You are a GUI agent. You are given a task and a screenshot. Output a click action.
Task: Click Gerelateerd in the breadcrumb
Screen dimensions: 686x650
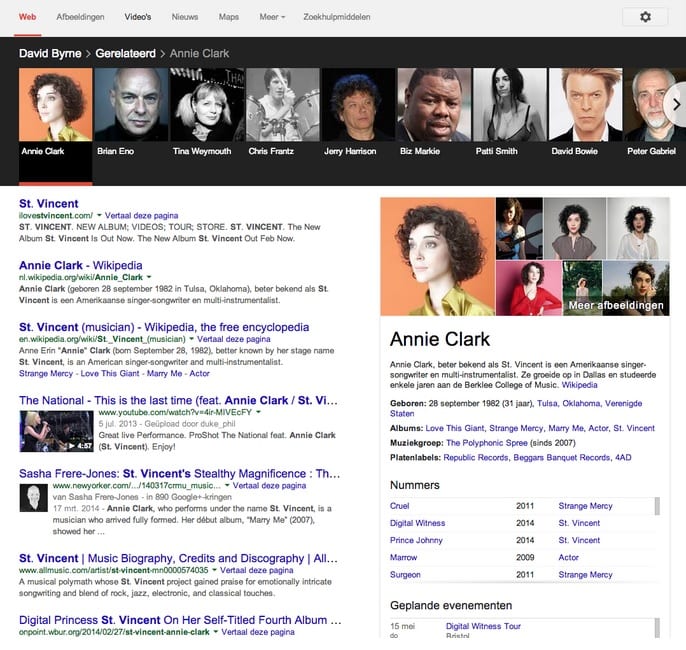(126, 53)
